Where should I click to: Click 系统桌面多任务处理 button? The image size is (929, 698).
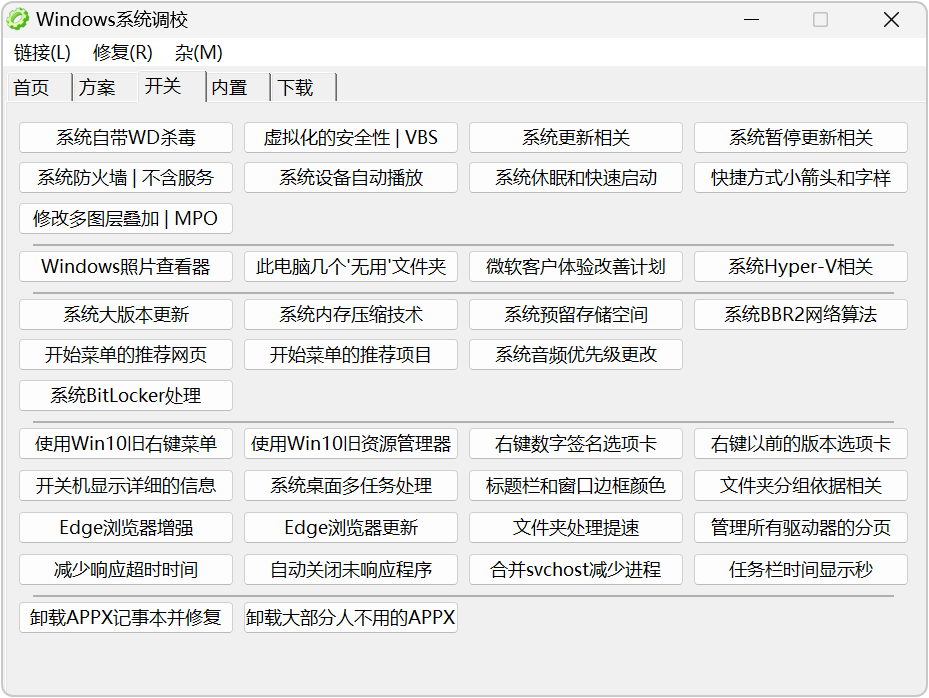pyautogui.click(x=351, y=486)
